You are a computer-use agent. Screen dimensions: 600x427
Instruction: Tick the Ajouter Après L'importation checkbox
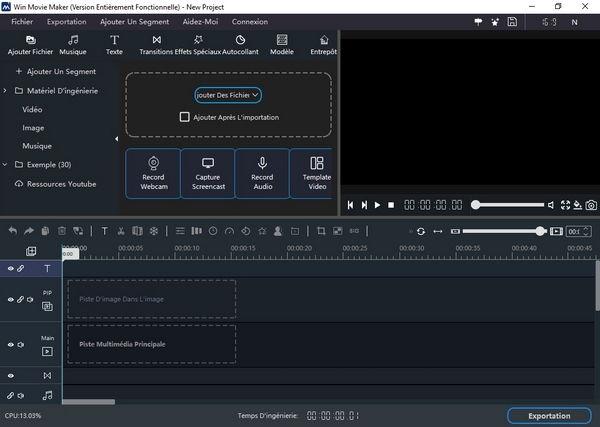tap(184, 117)
